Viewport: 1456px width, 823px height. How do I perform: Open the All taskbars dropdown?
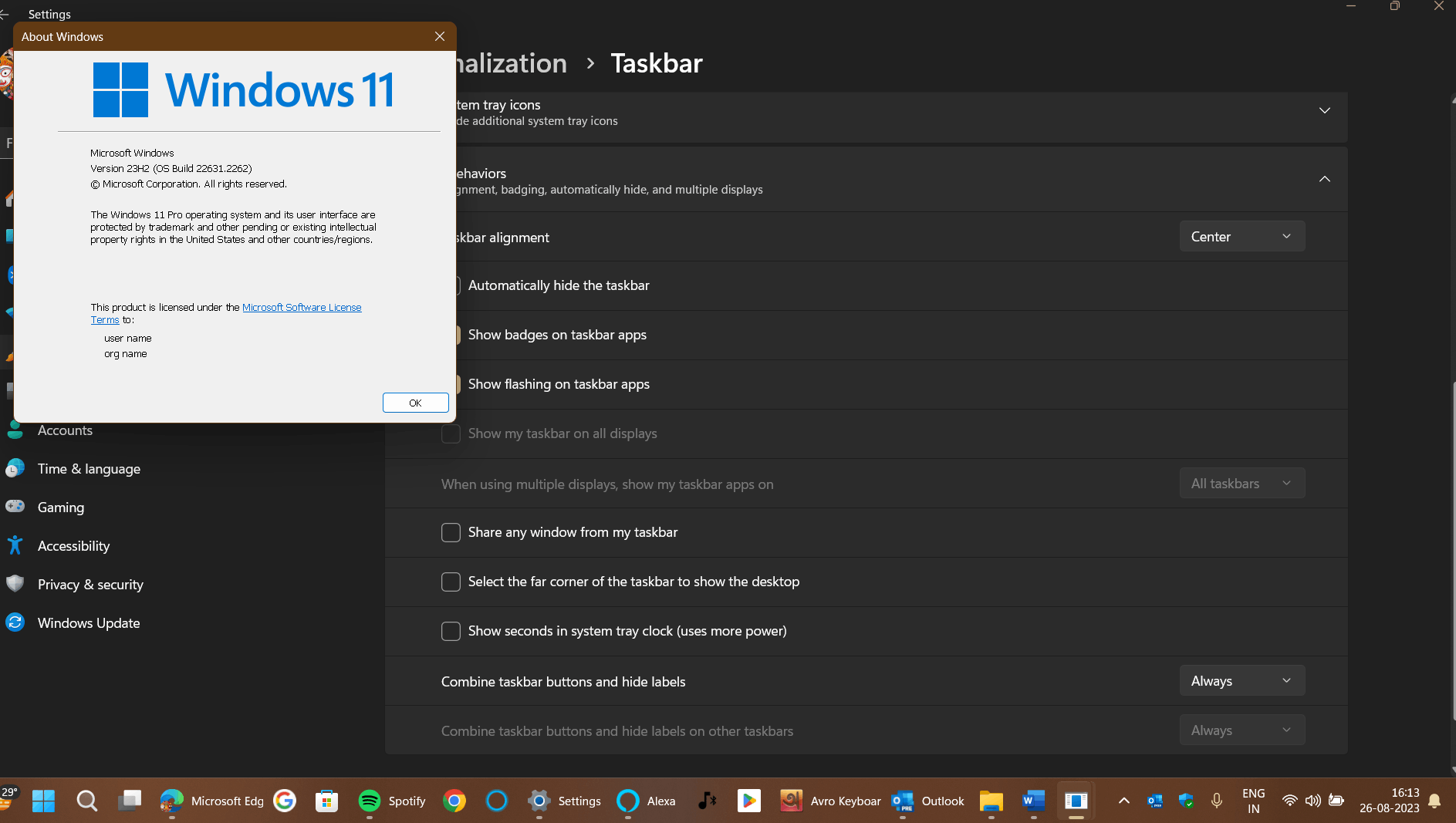[x=1242, y=483]
